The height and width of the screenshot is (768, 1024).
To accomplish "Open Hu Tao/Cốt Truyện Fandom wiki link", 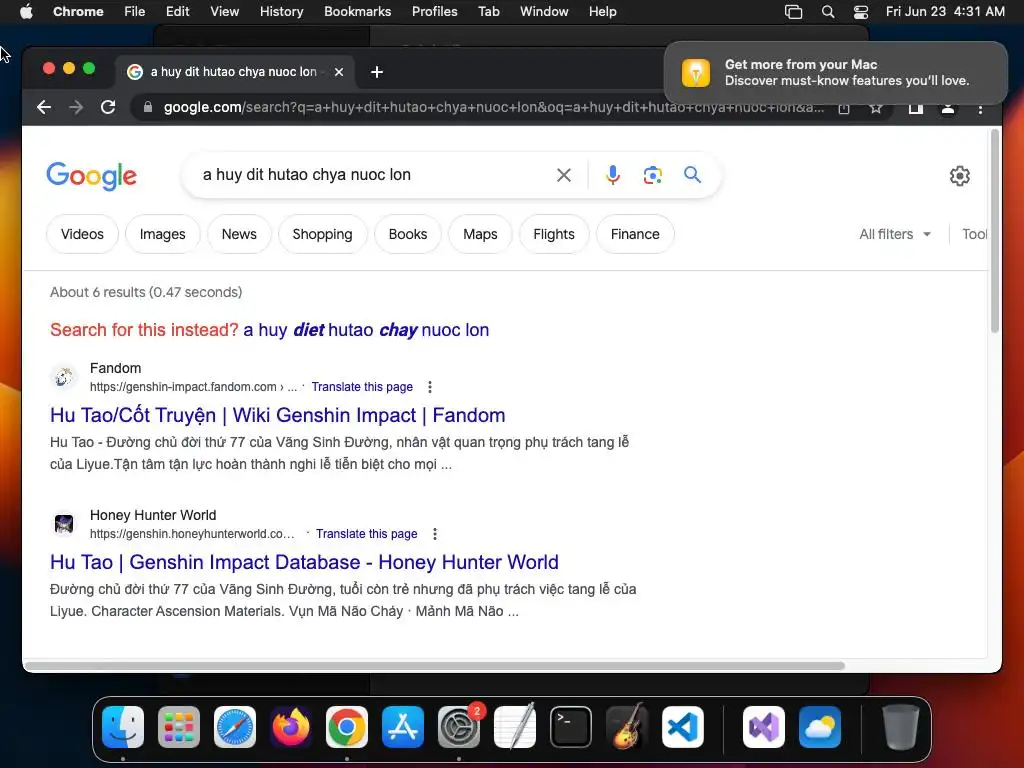I will [x=278, y=415].
